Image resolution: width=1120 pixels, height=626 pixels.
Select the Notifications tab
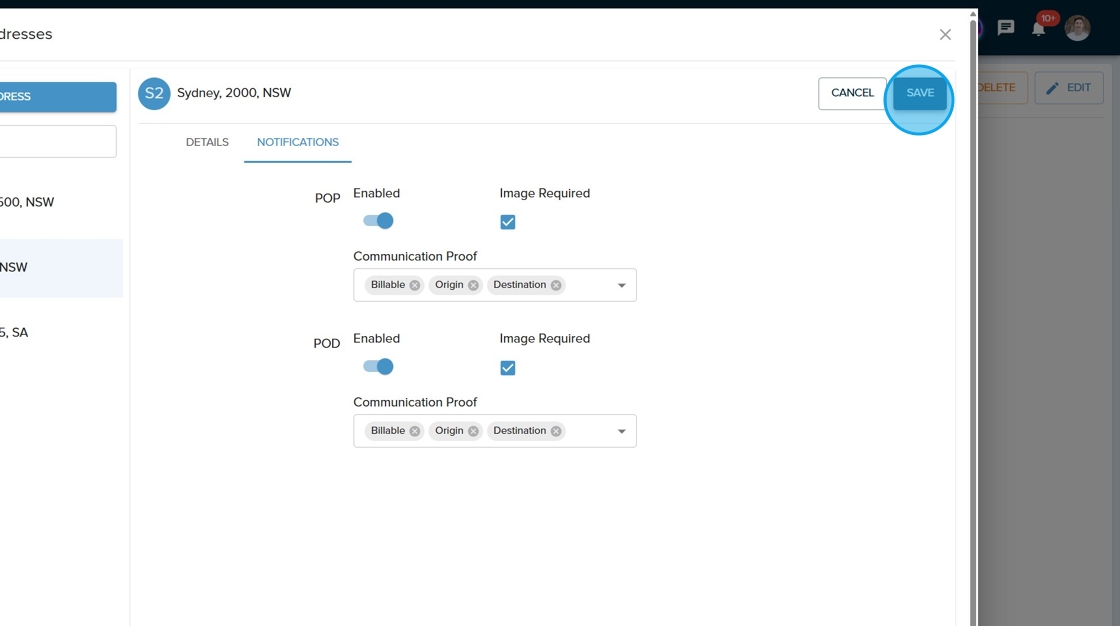point(298,142)
